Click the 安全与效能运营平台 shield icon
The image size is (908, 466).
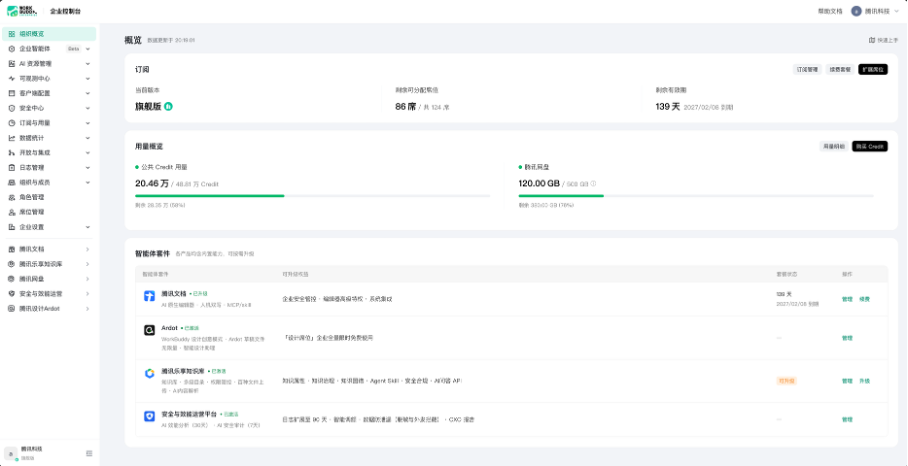pyautogui.click(x=149, y=416)
